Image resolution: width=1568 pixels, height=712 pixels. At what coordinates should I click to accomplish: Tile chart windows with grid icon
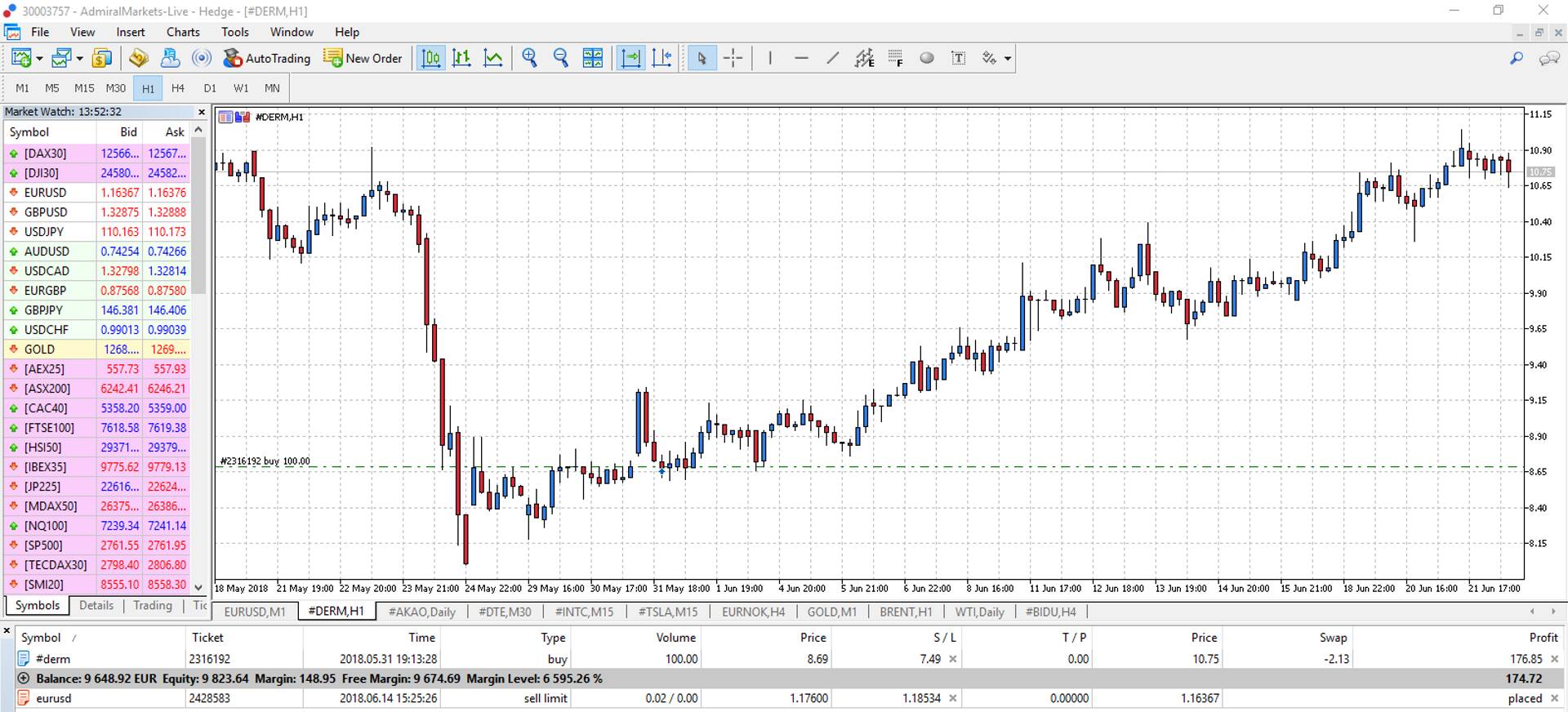(x=592, y=58)
